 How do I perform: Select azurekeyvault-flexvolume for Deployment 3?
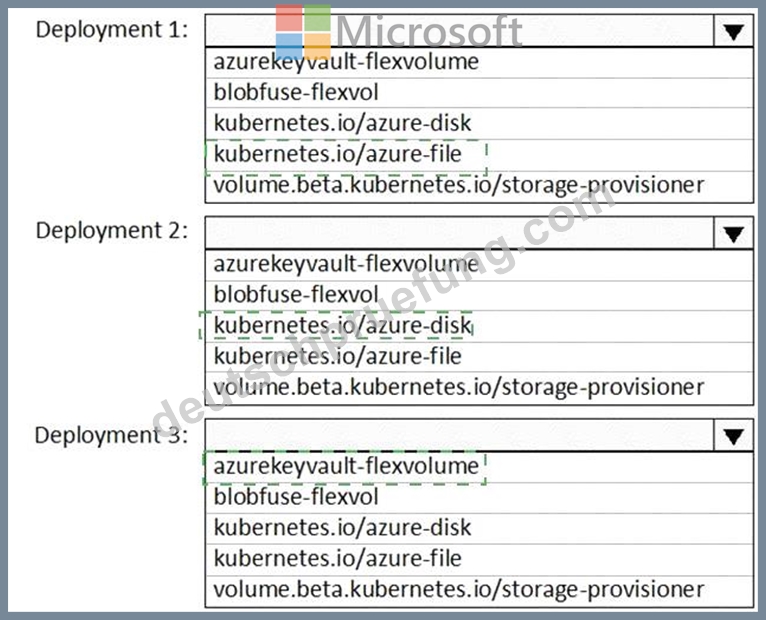pos(479,467)
